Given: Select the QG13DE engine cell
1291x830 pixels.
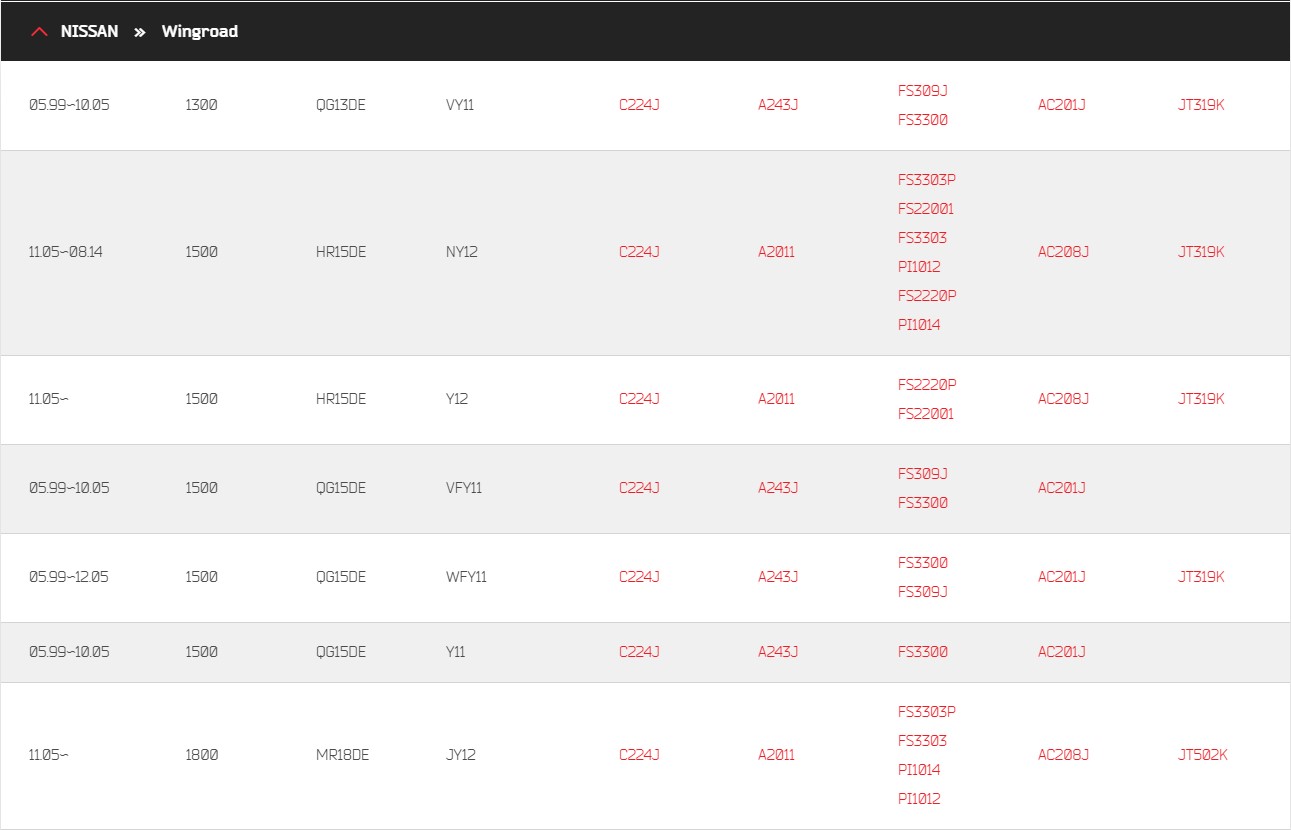Looking at the screenshot, I should 341,105.
